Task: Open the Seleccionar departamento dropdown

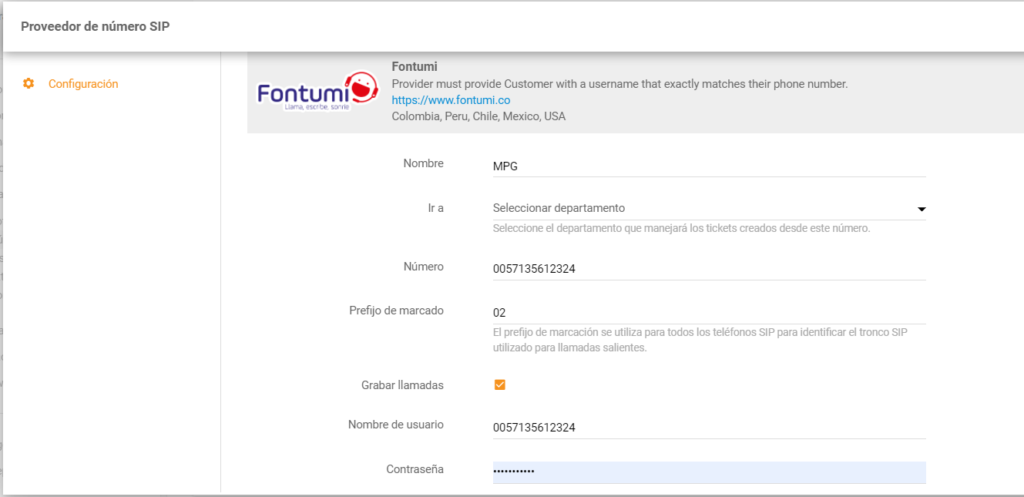Action: tap(700, 208)
